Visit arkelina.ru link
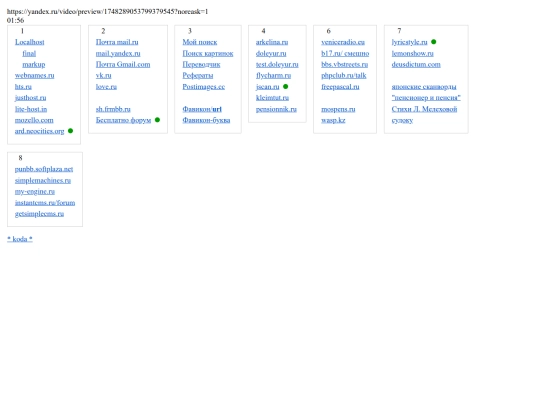 [272, 42]
